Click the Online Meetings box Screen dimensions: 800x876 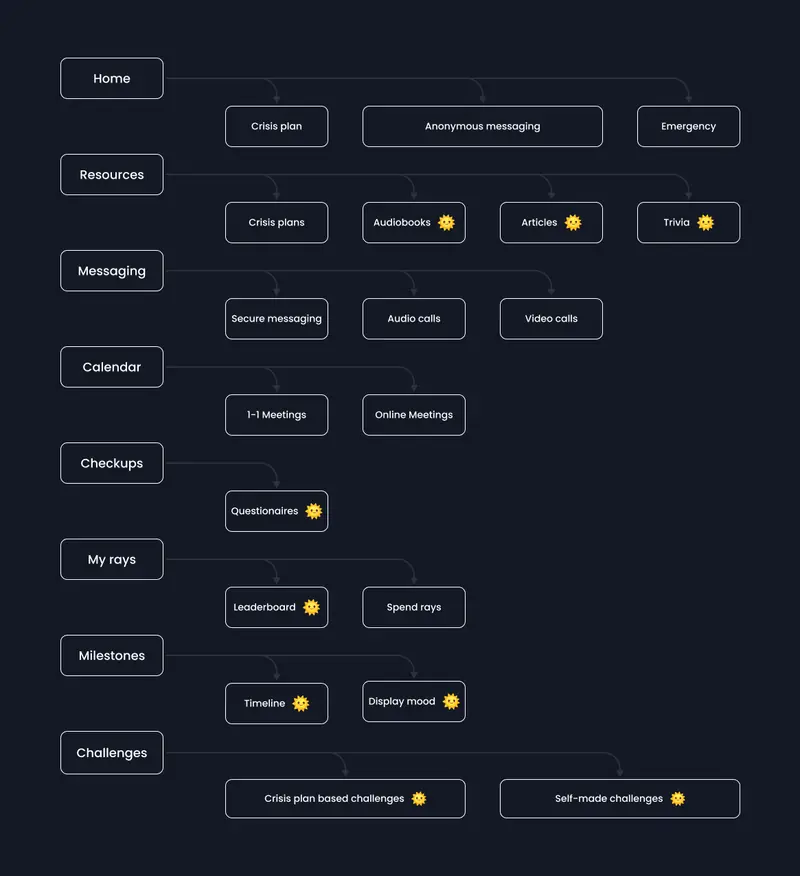pyautogui.click(x=414, y=415)
